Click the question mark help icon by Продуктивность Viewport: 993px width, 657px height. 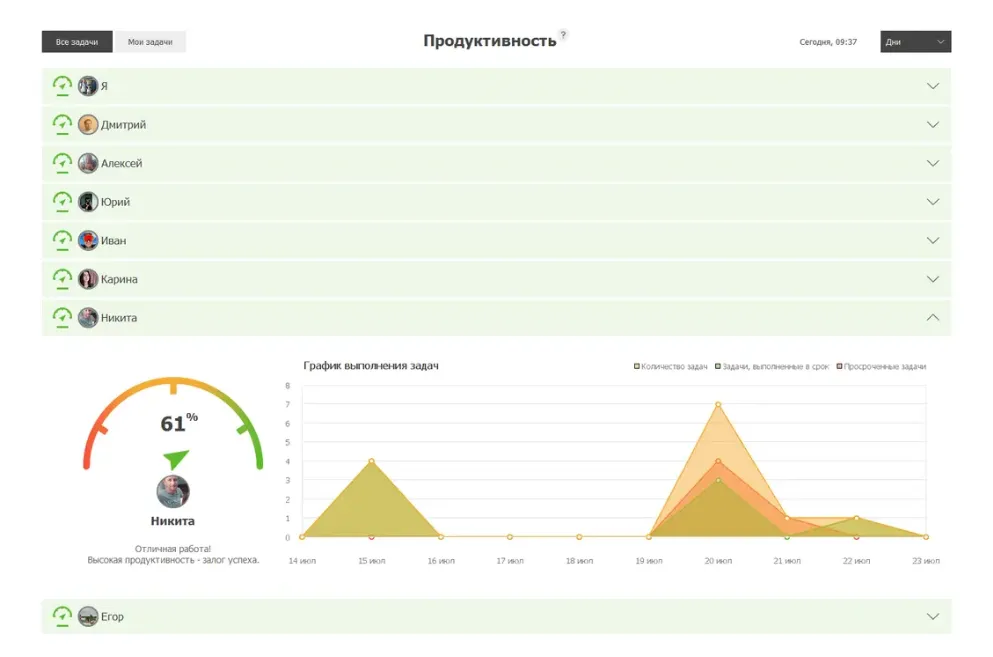(x=563, y=35)
